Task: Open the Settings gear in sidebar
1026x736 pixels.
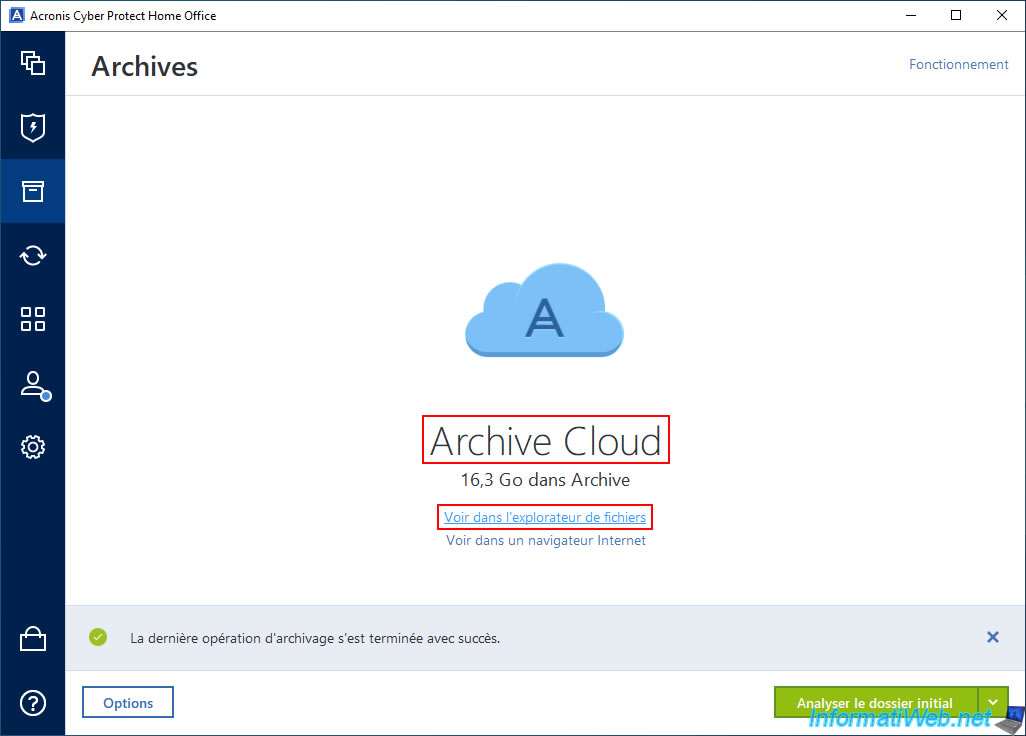Action: [x=33, y=447]
